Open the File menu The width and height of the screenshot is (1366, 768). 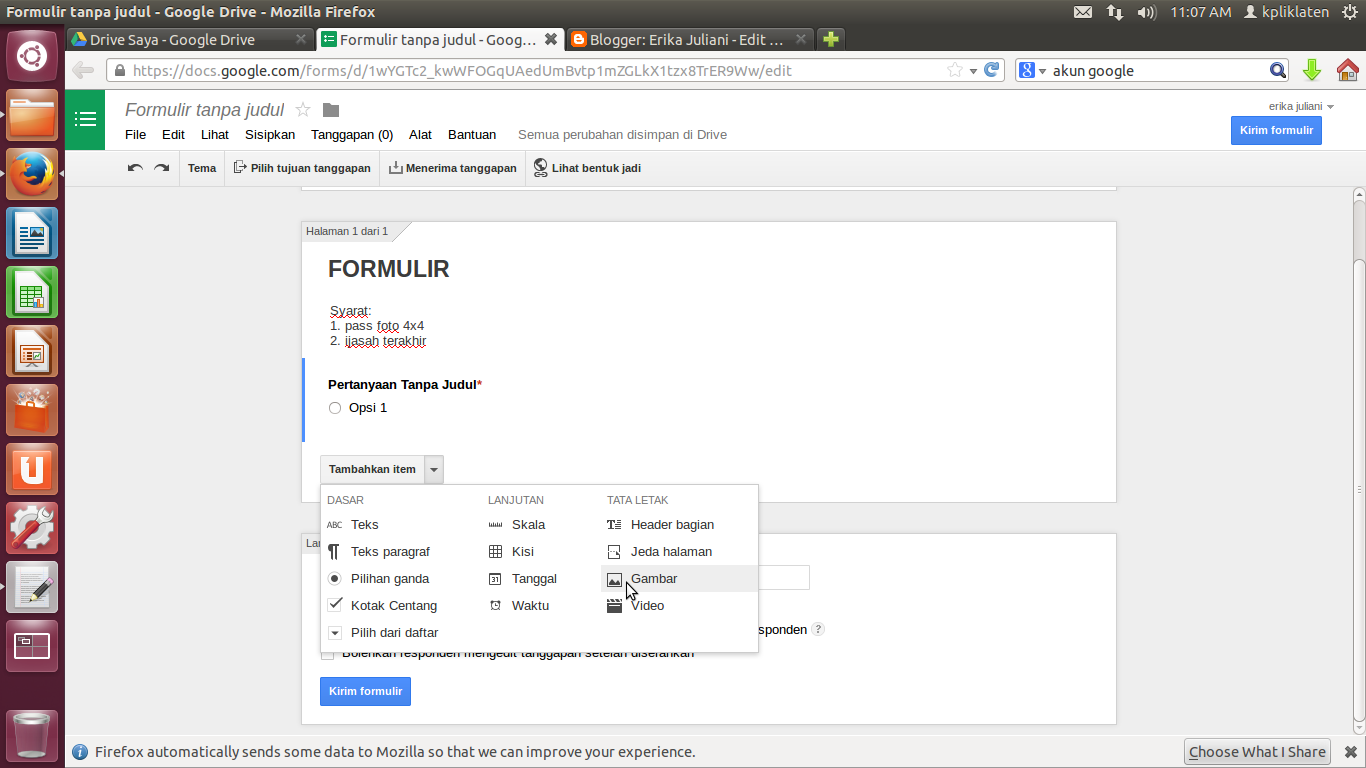(135, 134)
